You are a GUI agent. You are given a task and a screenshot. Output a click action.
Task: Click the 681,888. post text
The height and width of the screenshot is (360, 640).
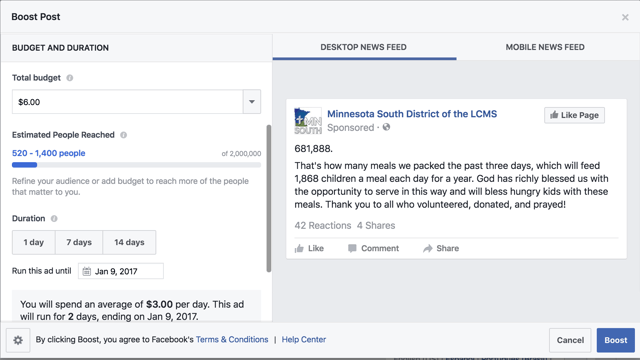tap(313, 149)
